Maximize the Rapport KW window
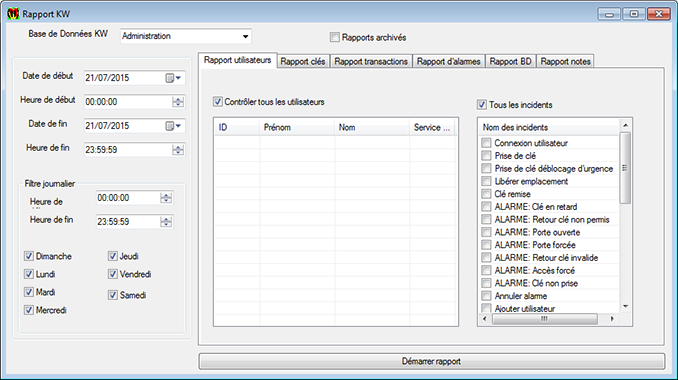The image size is (678, 380). tap(634, 14)
